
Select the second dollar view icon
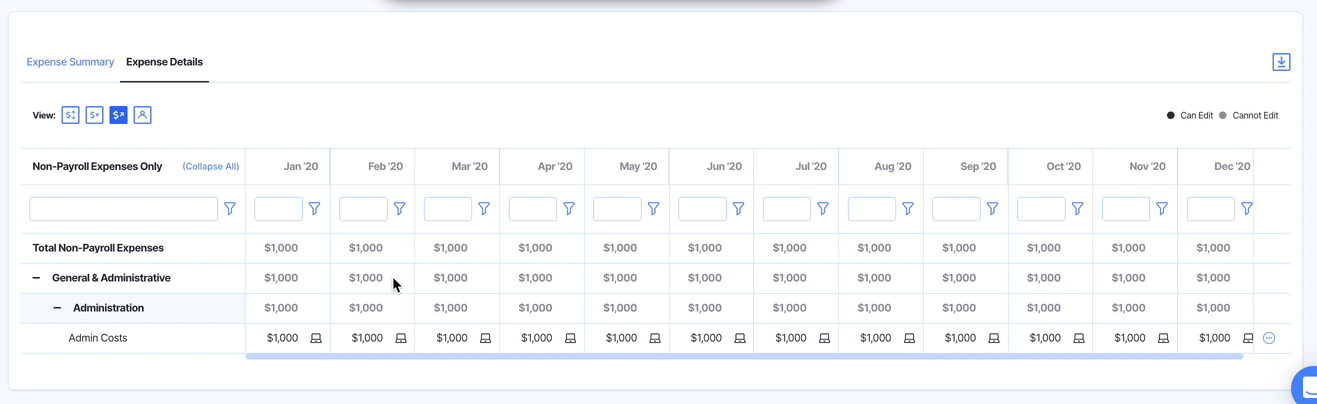[94, 115]
